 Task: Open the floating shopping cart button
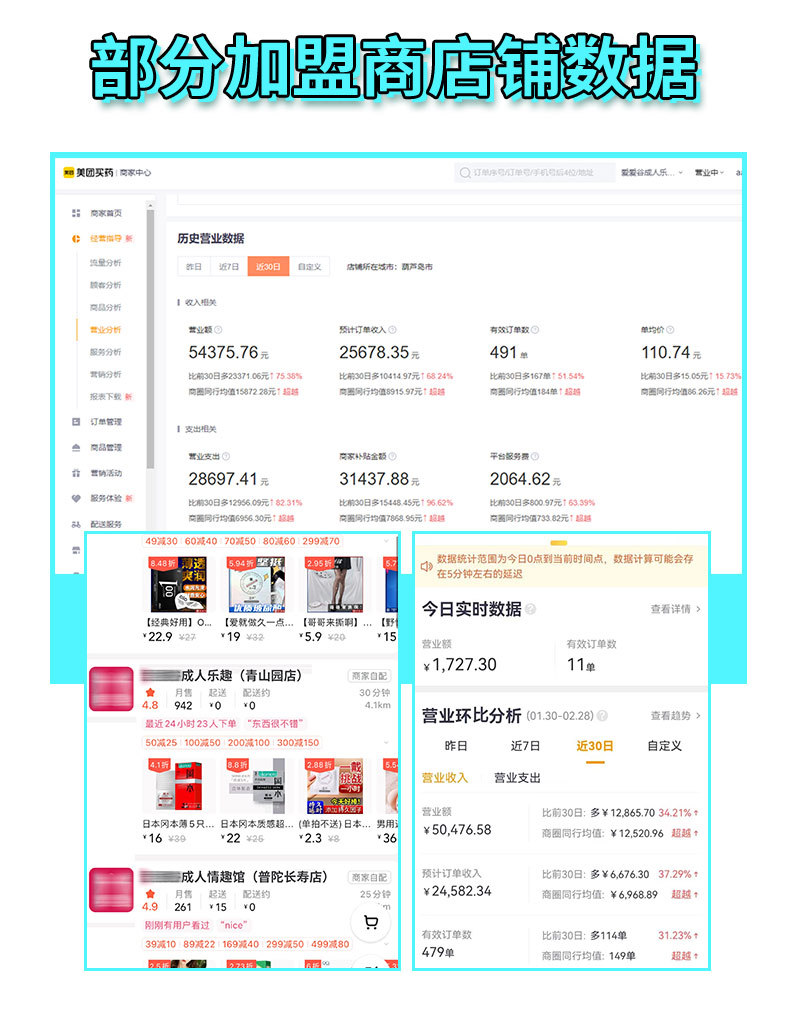[x=371, y=922]
